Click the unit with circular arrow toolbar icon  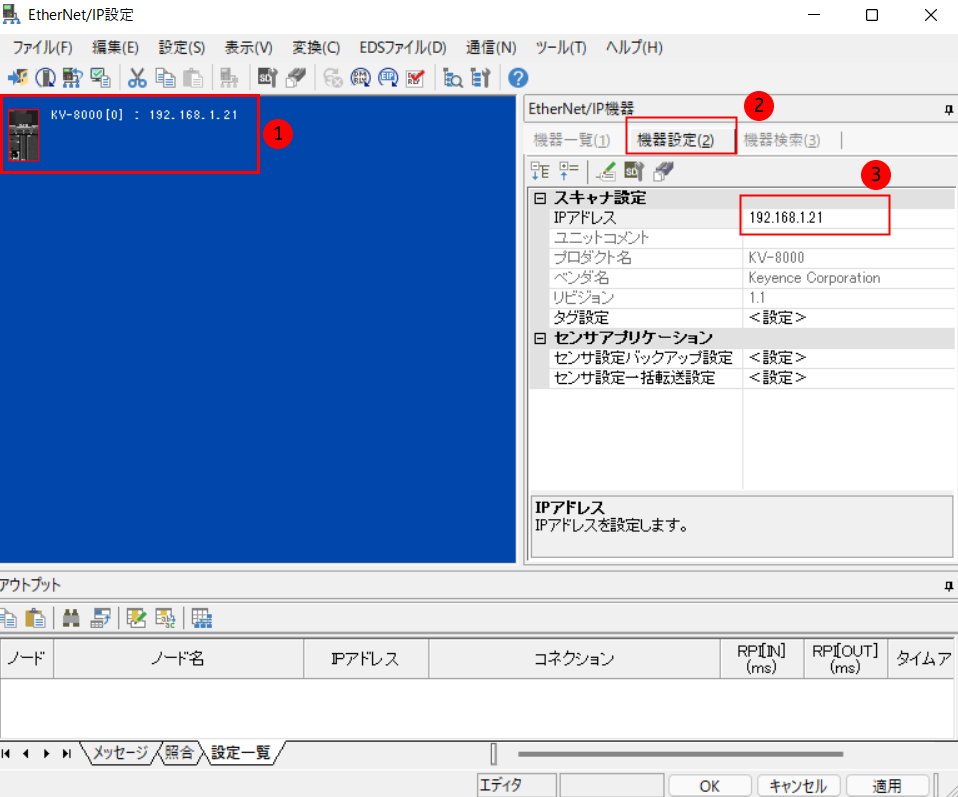click(45, 78)
